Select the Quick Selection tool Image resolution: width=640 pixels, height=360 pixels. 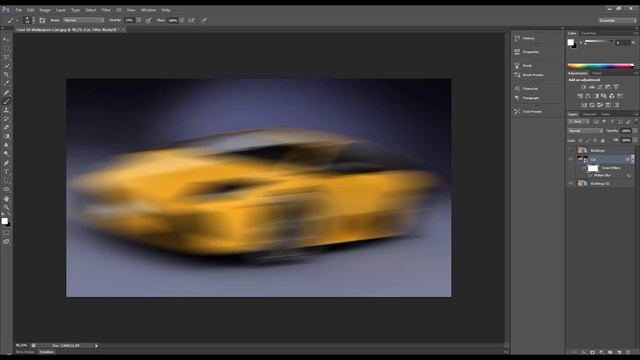tap(6, 66)
